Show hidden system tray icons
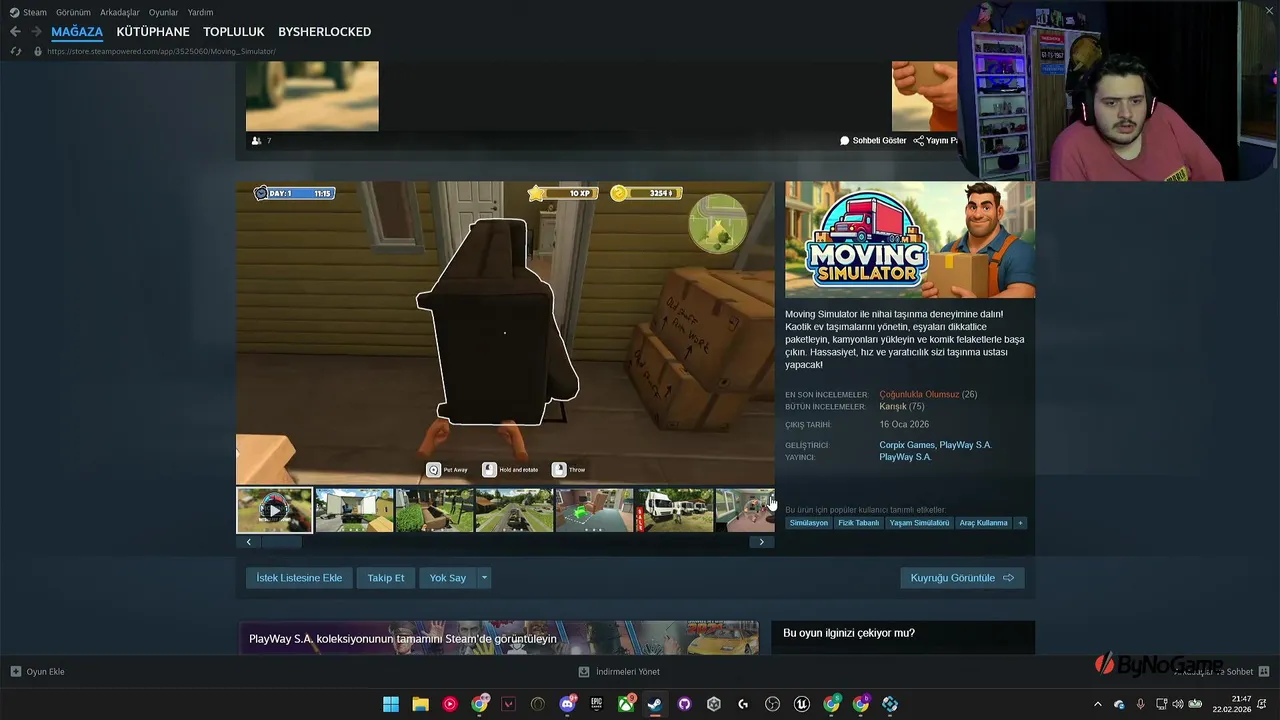 coord(1098,704)
